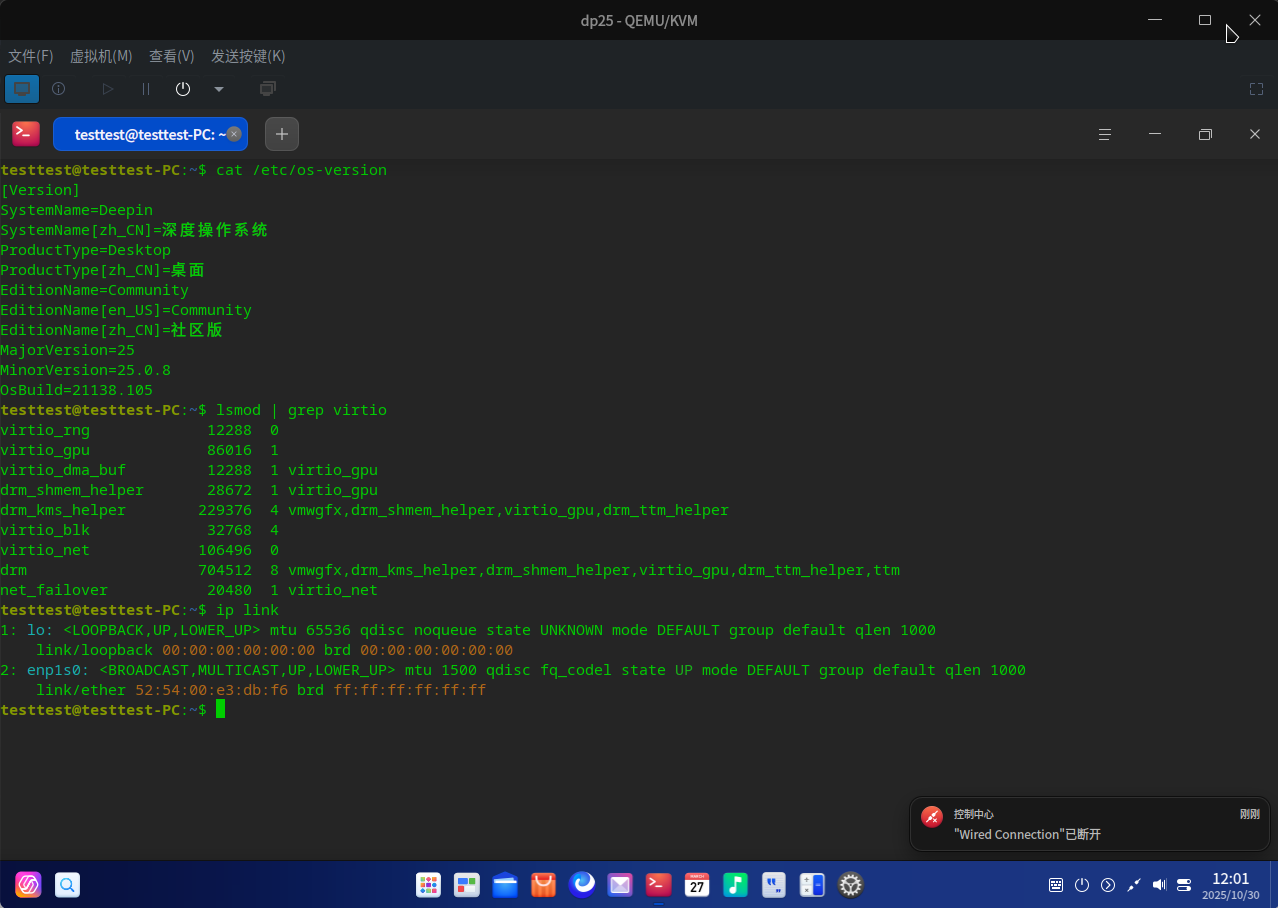Open the mail client dock icon
1278x908 pixels.
[x=620, y=885]
